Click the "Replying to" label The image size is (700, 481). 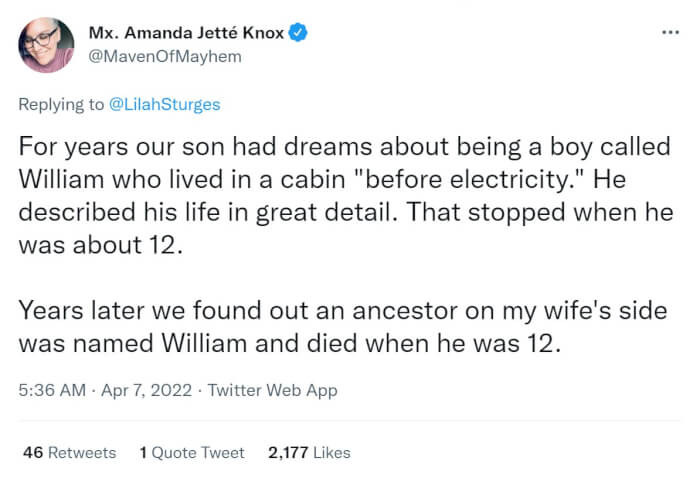pyautogui.click(x=57, y=102)
